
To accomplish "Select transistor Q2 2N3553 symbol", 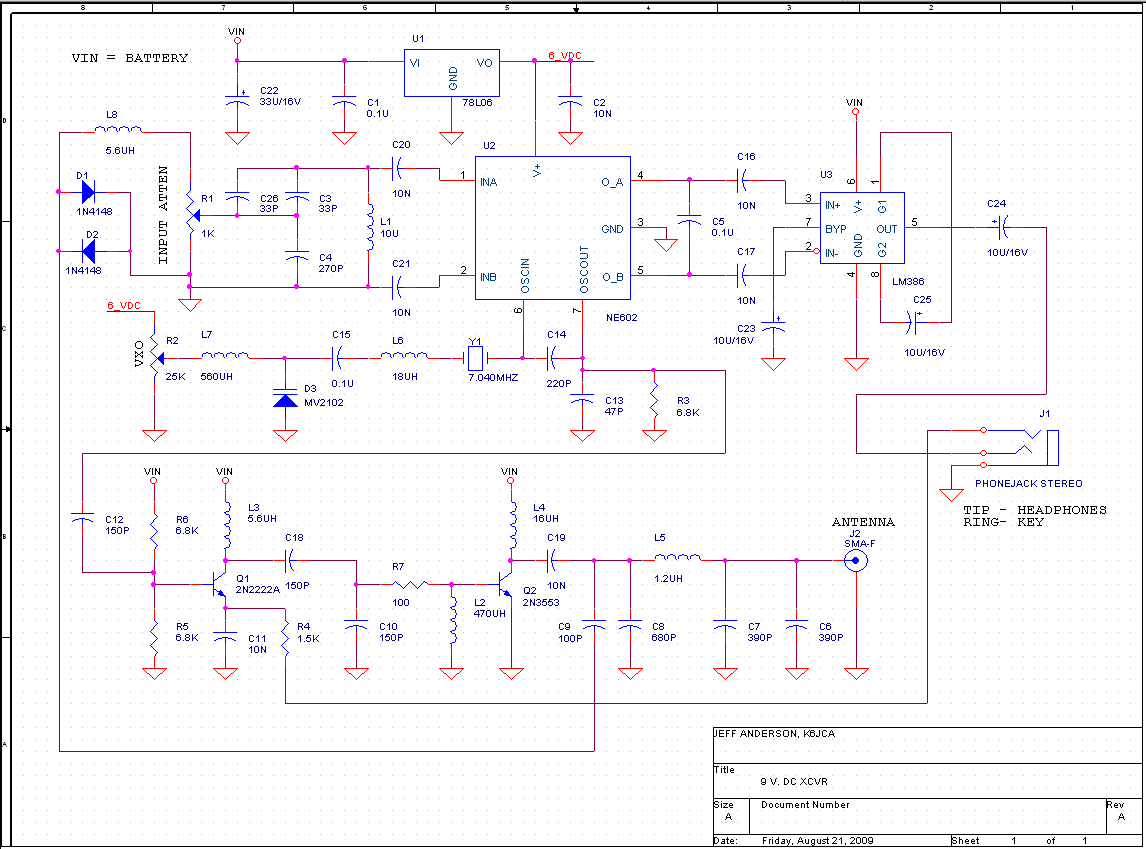I will pyautogui.click(x=504, y=585).
